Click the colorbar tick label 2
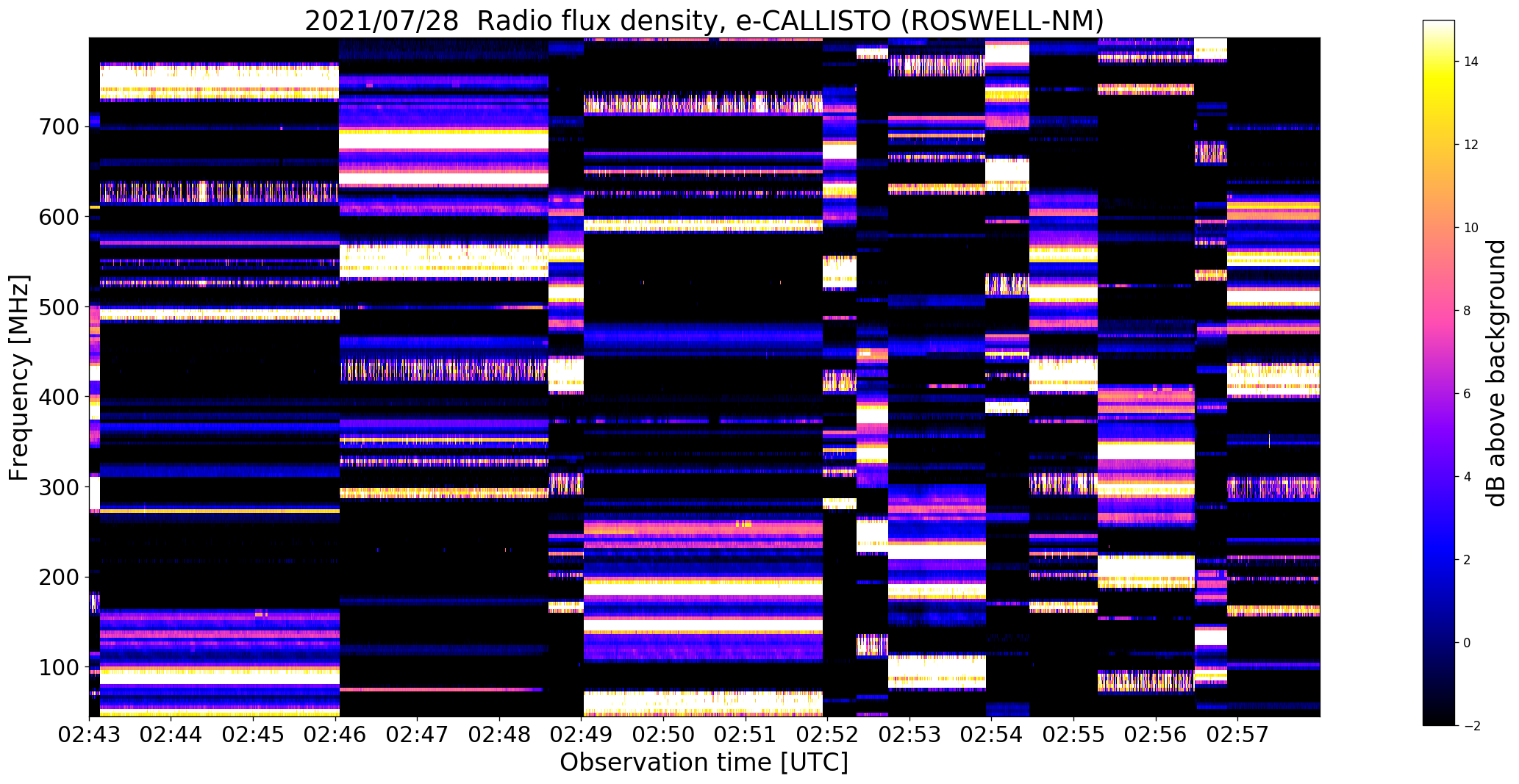The height and width of the screenshot is (784, 1519). click(1467, 560)
